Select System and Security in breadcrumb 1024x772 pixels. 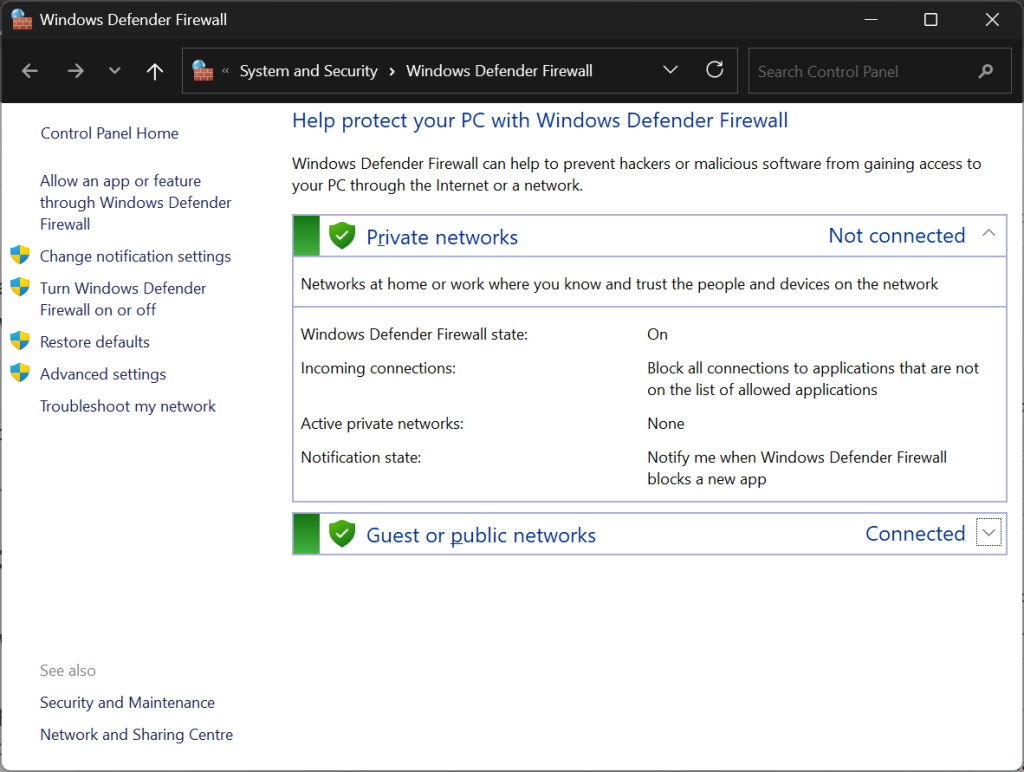(308, 71)
